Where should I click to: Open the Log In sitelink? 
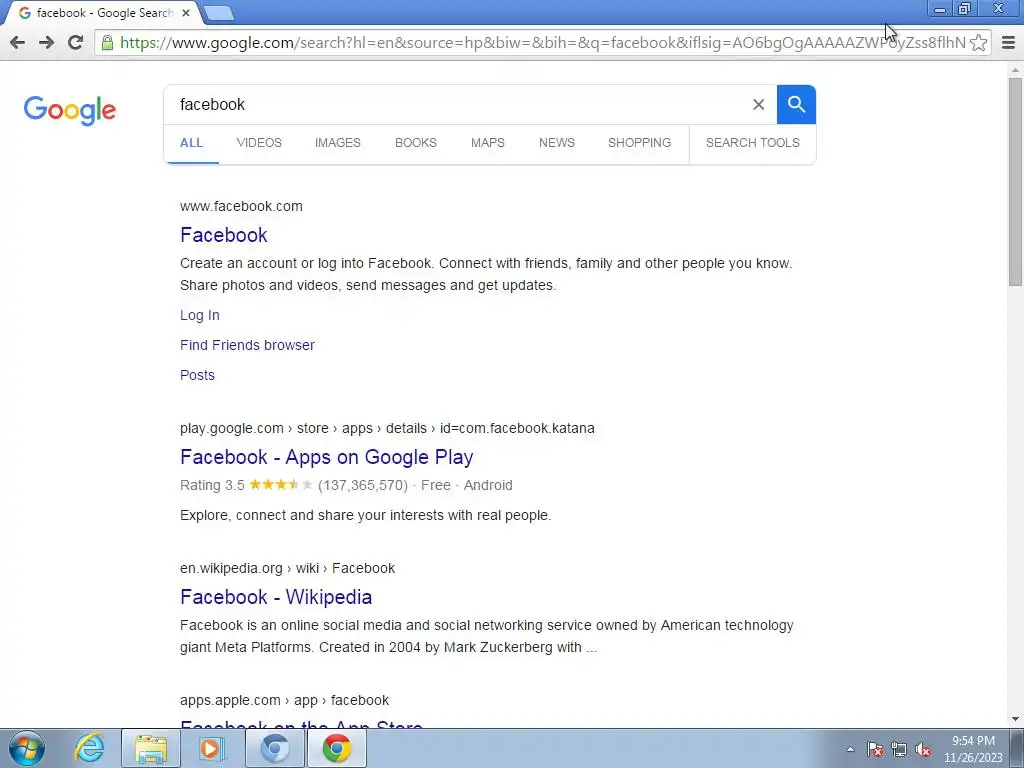(200, 315)
